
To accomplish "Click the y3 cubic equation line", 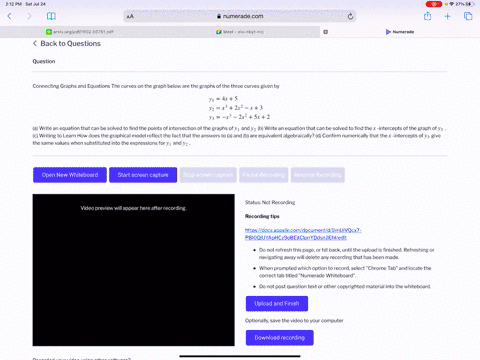I will [239, 117].
